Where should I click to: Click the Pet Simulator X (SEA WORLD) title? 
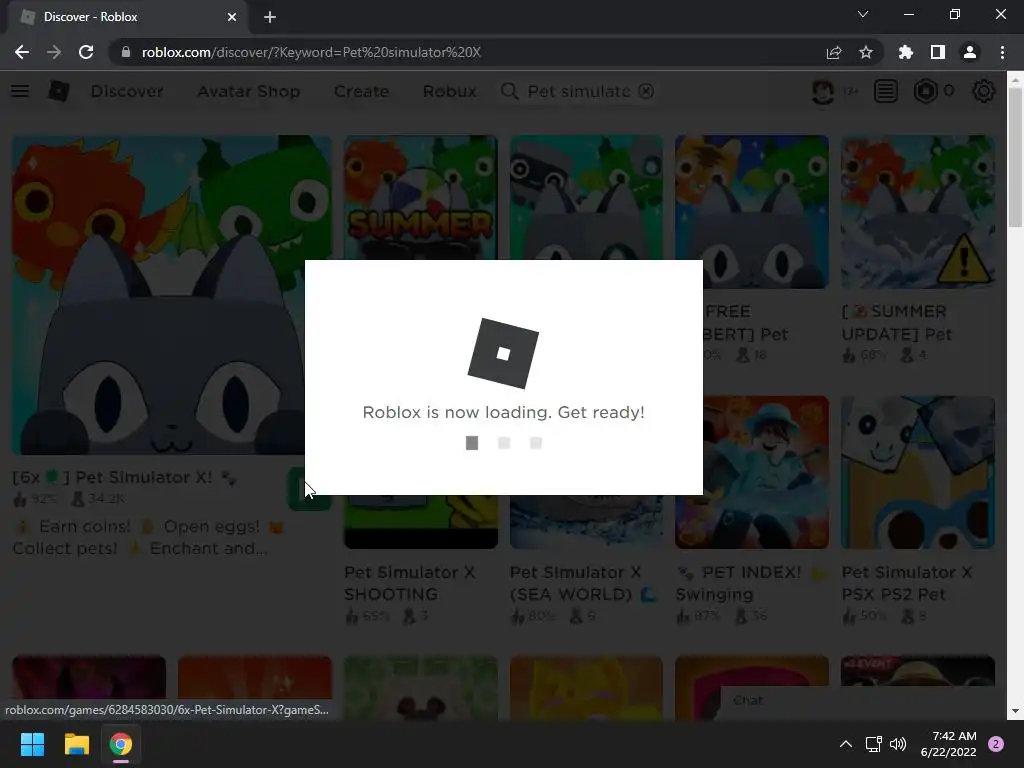click(x=583, y=583)
